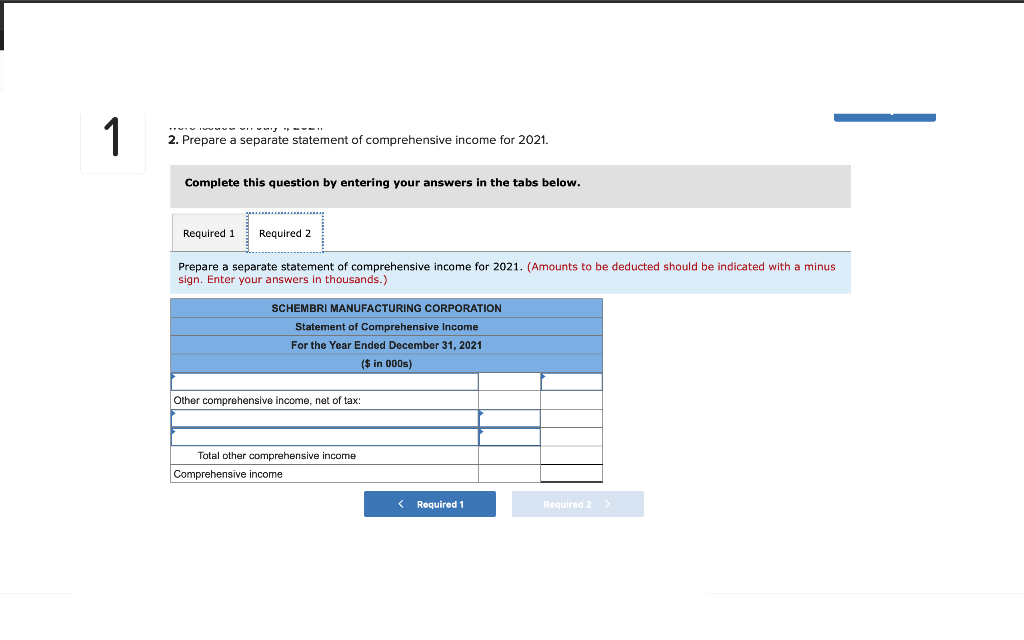The height and width of the screenshot is (640, 1024).
Task: Click amount cell of second other comprehensive income item
Action: (509, 437)
